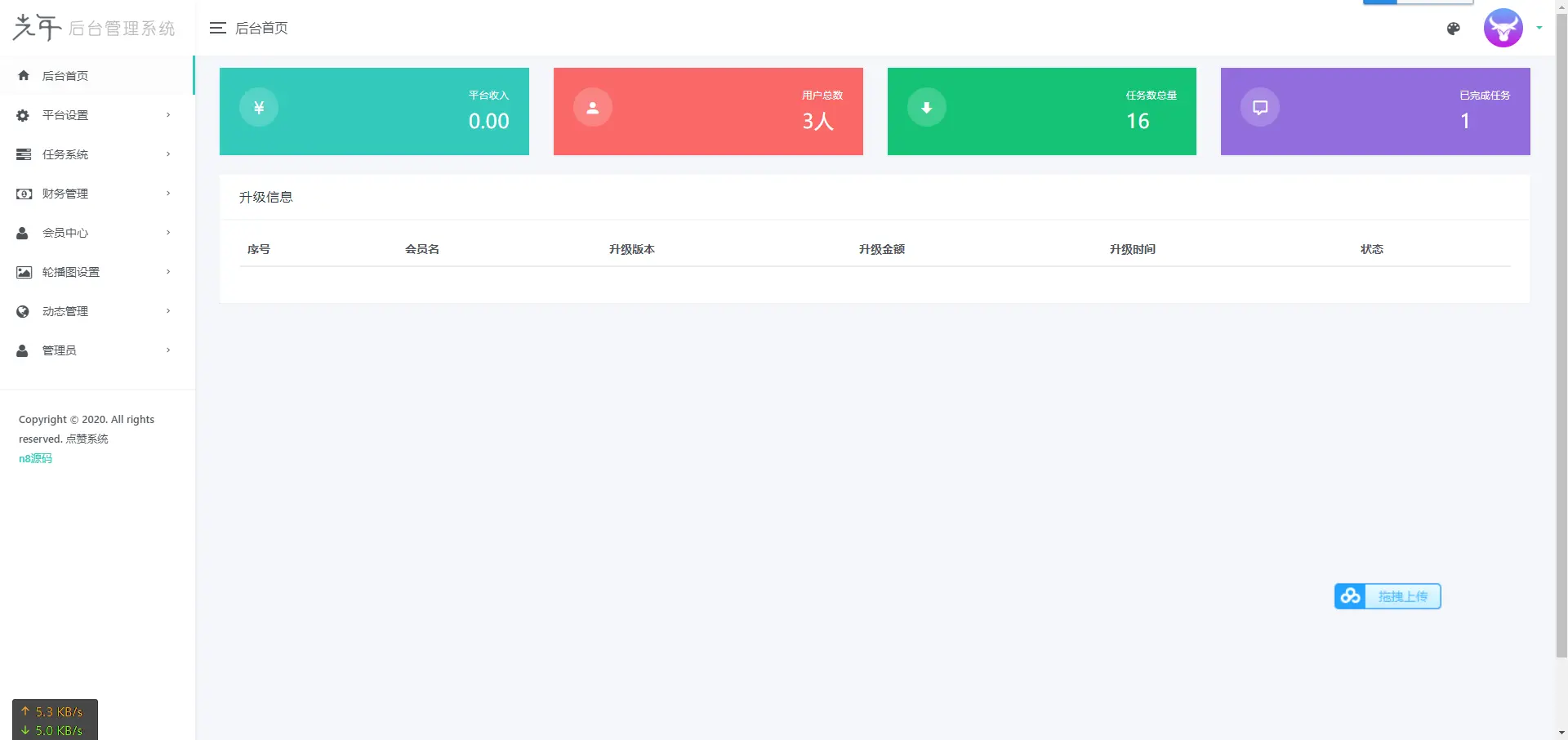Open the 会员中心 menu item

96,233
